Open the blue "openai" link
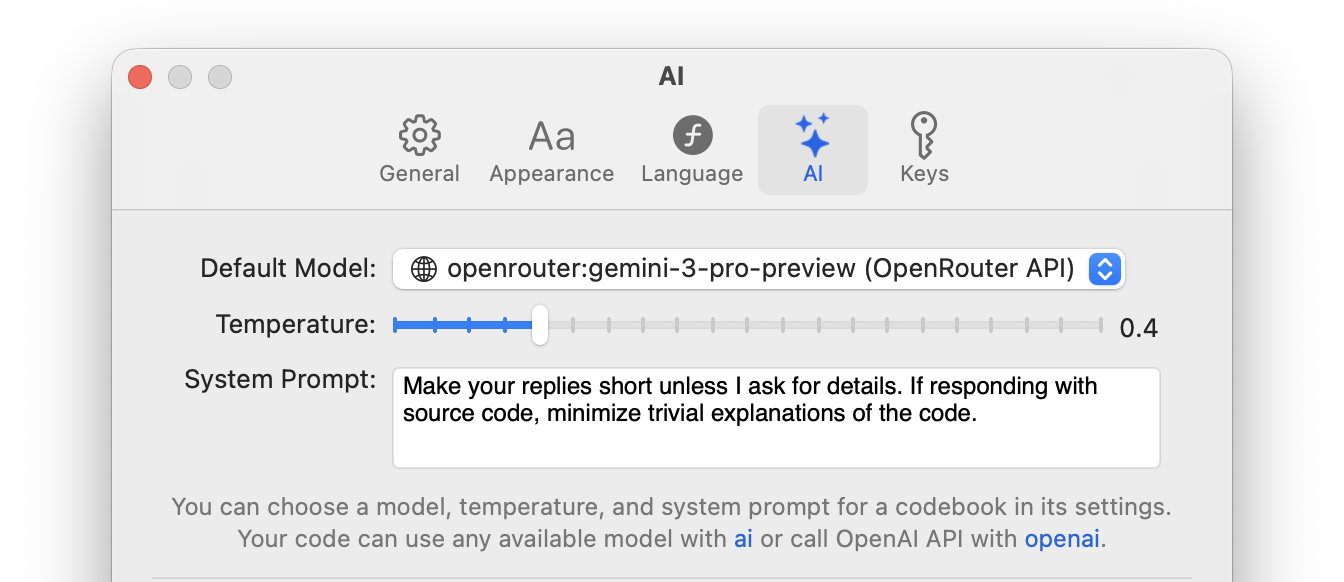This screenshot has height=582, width=1344. tap(1062, 540)
